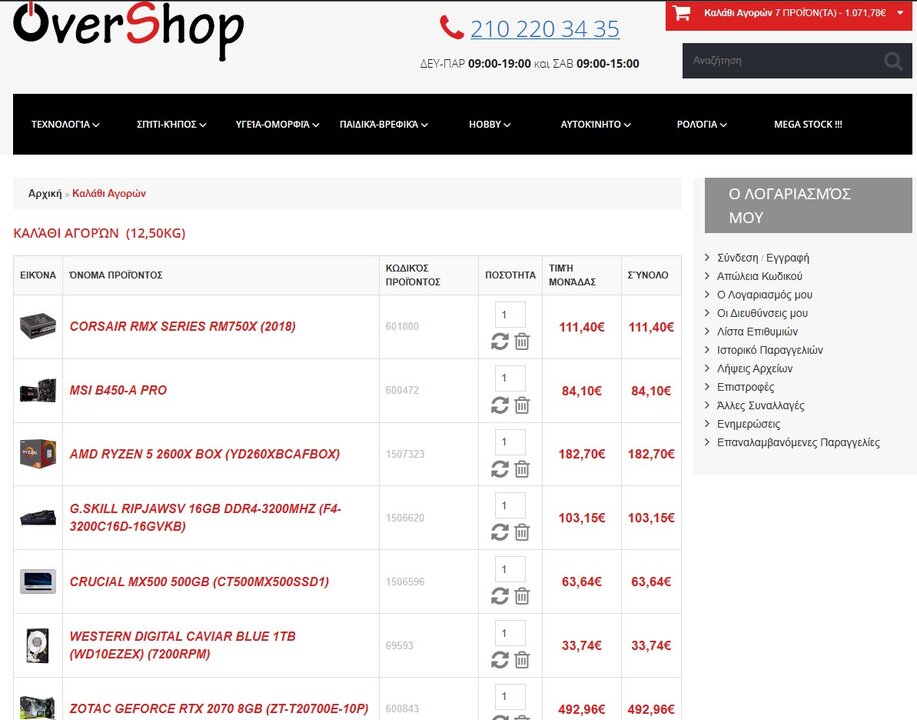Open the G.Skill RAM thumbnail
The height and width of the screenshot is (720, 917).
(38, 518)
